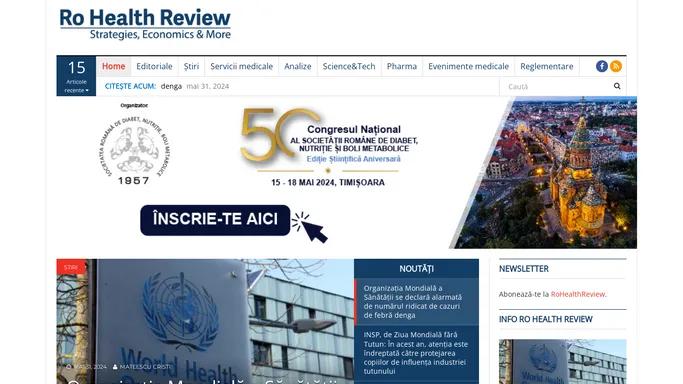Viewport: 683px width, 384px height.
Task: Open the RSS feed icon
Action: coord(615,66)
